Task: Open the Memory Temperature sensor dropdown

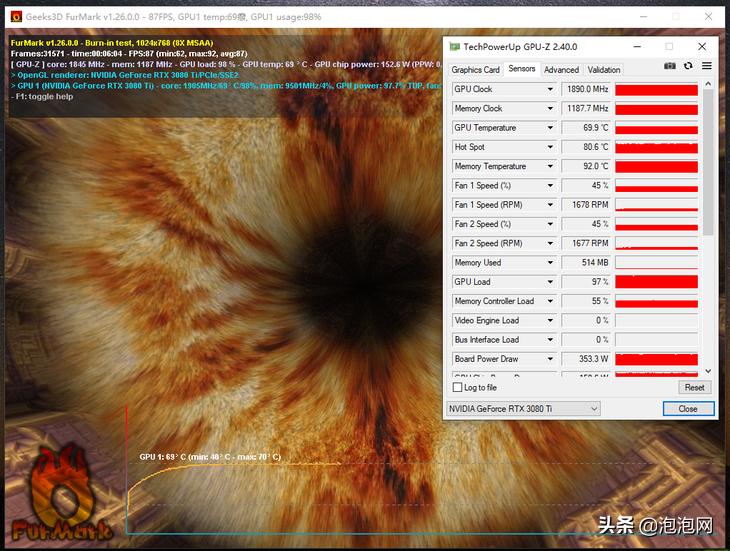Action: [x=550, y=166]
